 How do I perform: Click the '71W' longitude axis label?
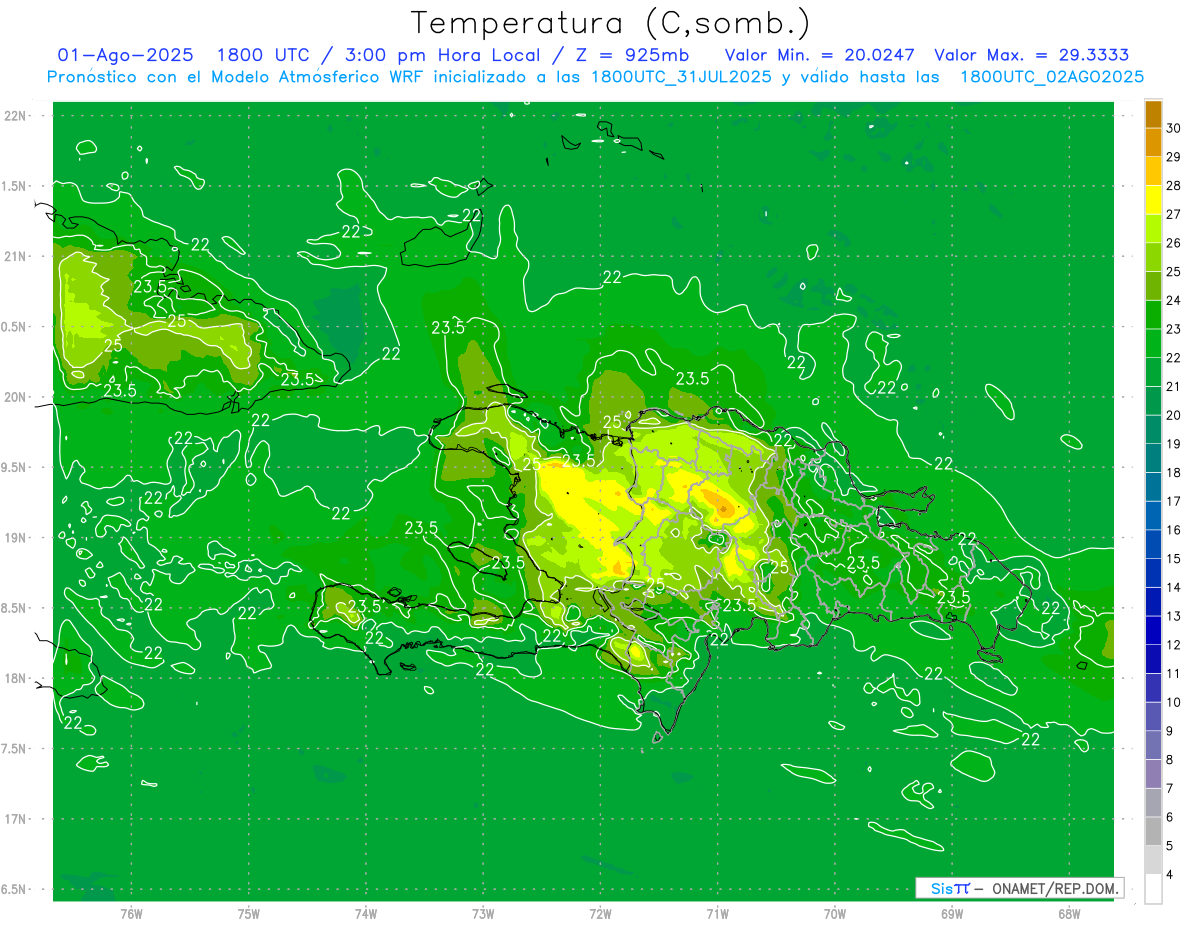tap(717, 913)
